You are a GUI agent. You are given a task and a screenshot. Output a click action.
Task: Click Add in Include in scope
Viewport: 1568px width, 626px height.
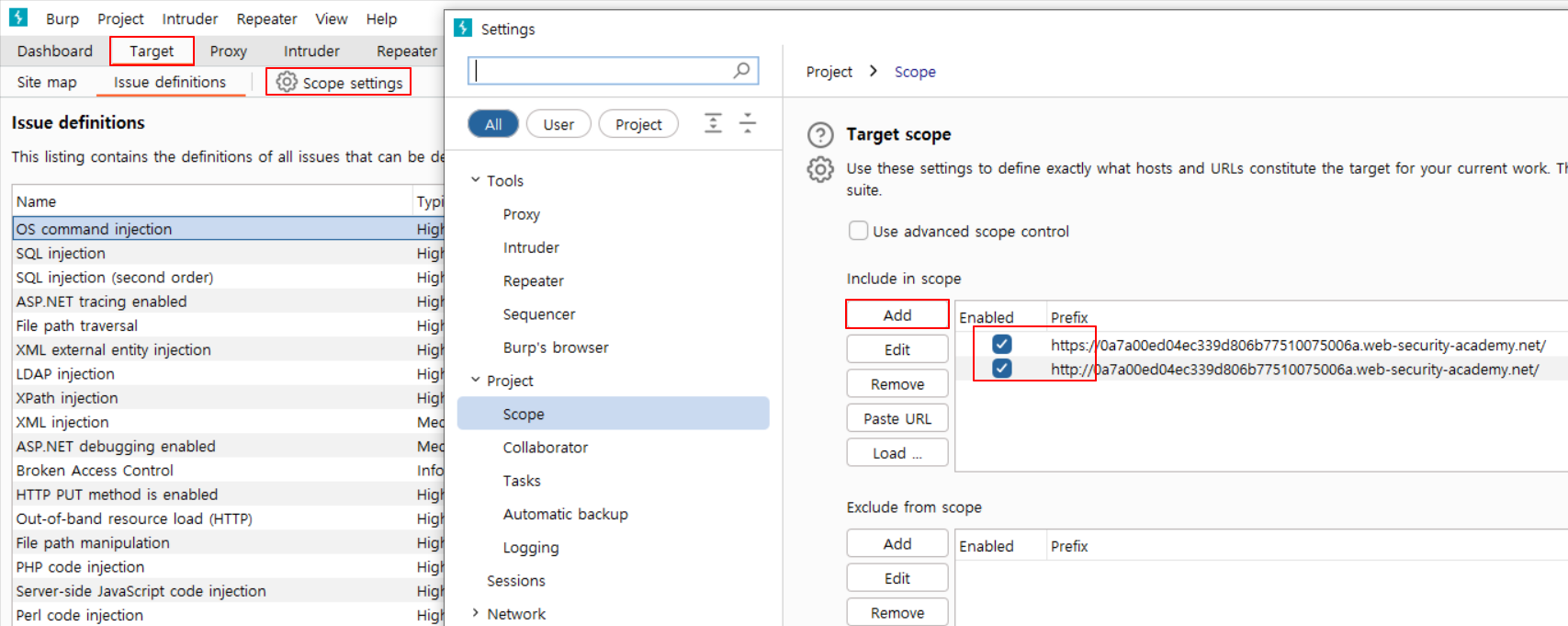click(x=897, y=314)
